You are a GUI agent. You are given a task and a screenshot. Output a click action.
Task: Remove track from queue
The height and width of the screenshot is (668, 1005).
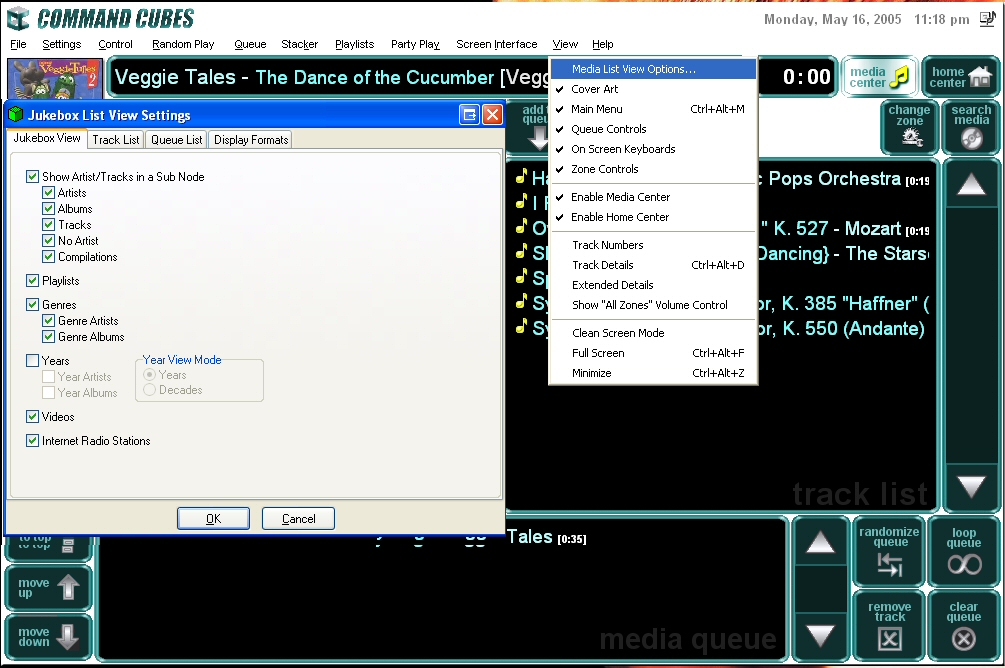889,624
